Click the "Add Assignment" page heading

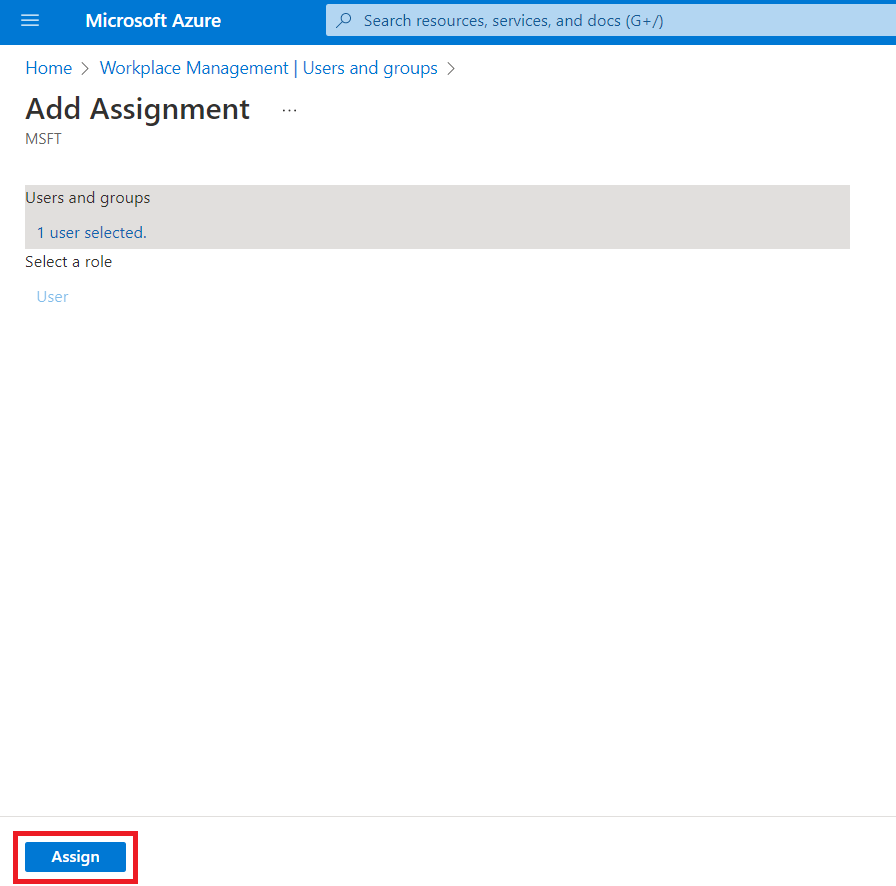coord(138,109)
